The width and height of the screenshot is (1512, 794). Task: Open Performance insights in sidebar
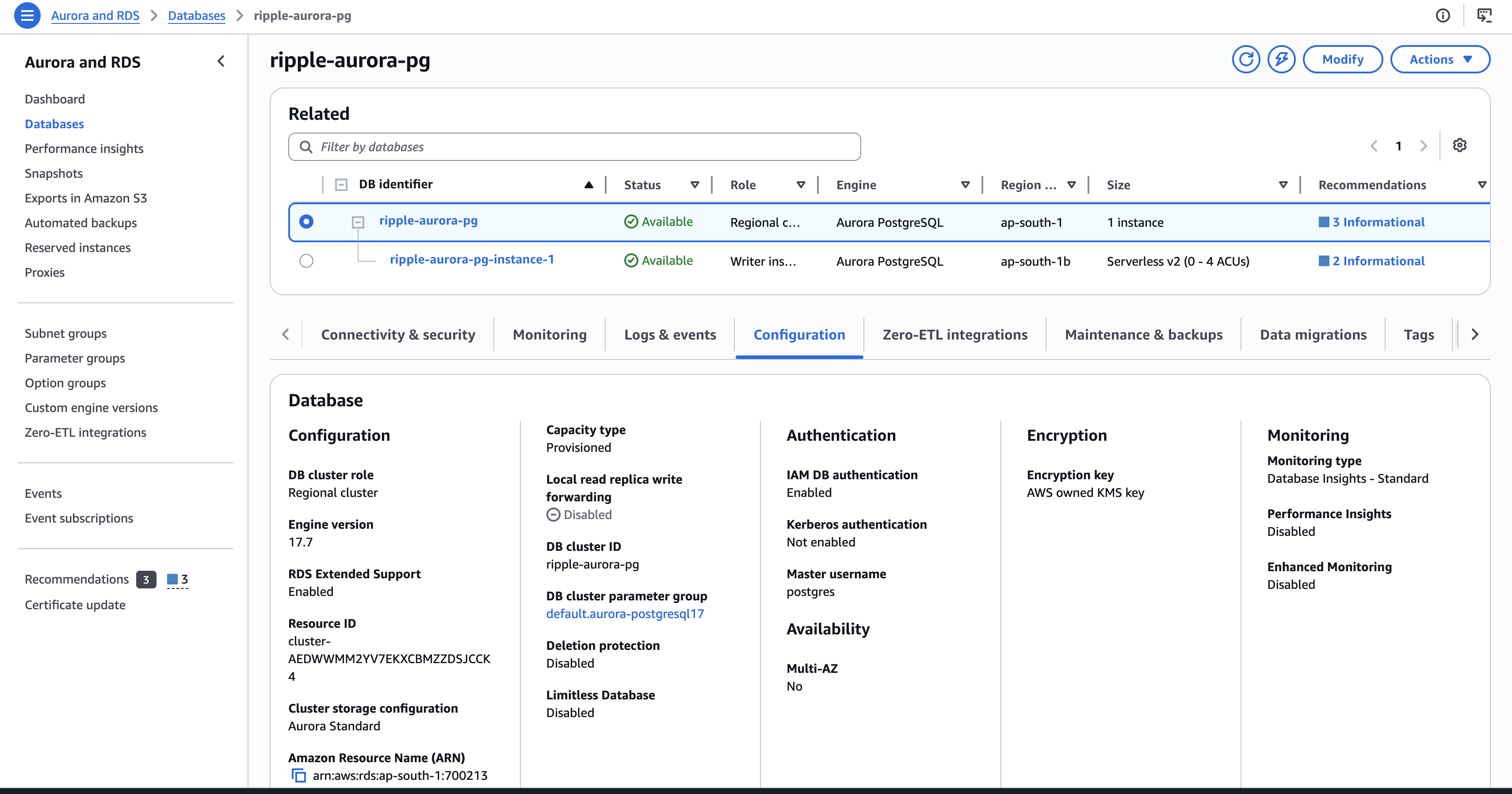(84, 149)
